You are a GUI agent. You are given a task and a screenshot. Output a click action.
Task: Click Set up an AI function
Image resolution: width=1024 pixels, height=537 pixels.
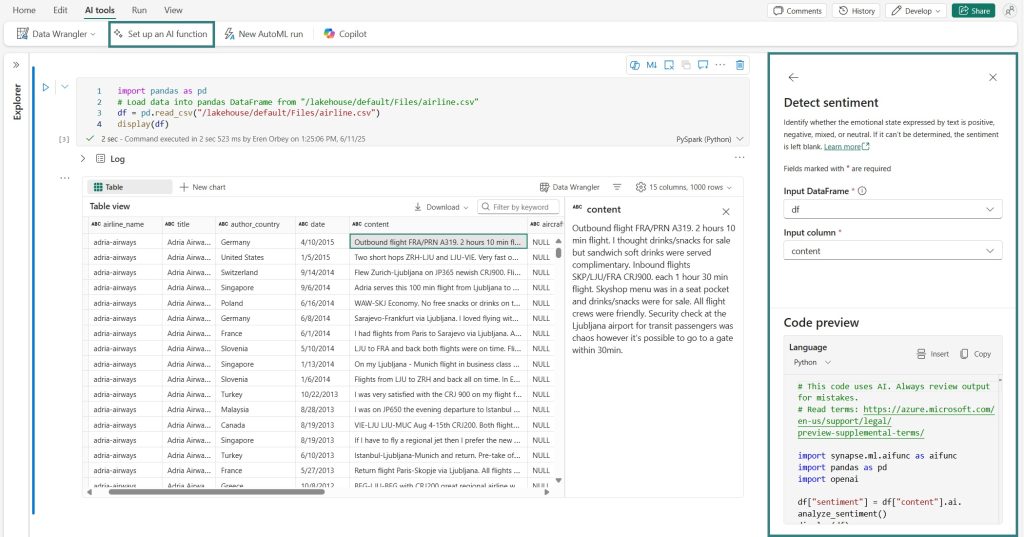[161, 34]
